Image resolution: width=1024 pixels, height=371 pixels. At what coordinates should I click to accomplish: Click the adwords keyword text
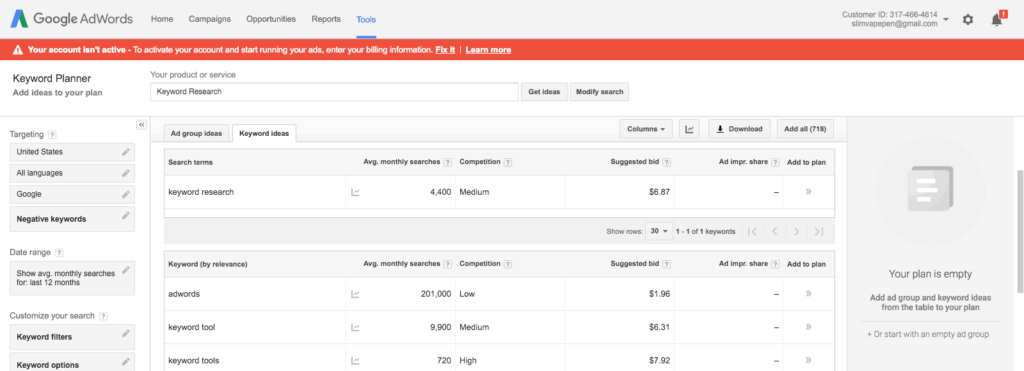(x=184, y=294)
